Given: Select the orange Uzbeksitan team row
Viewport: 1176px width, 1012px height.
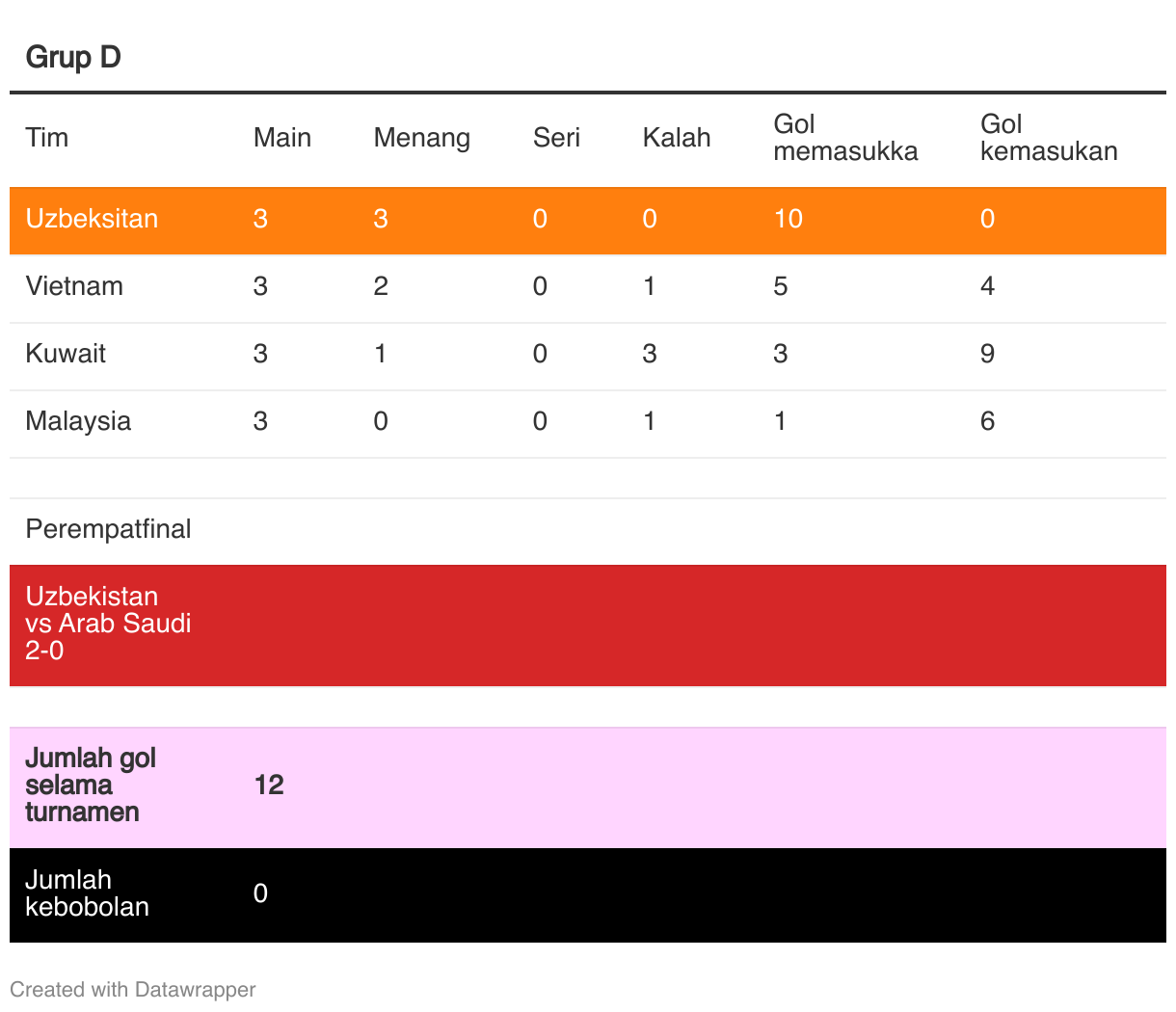Looking at the screenshot, I should click(588, 220).
